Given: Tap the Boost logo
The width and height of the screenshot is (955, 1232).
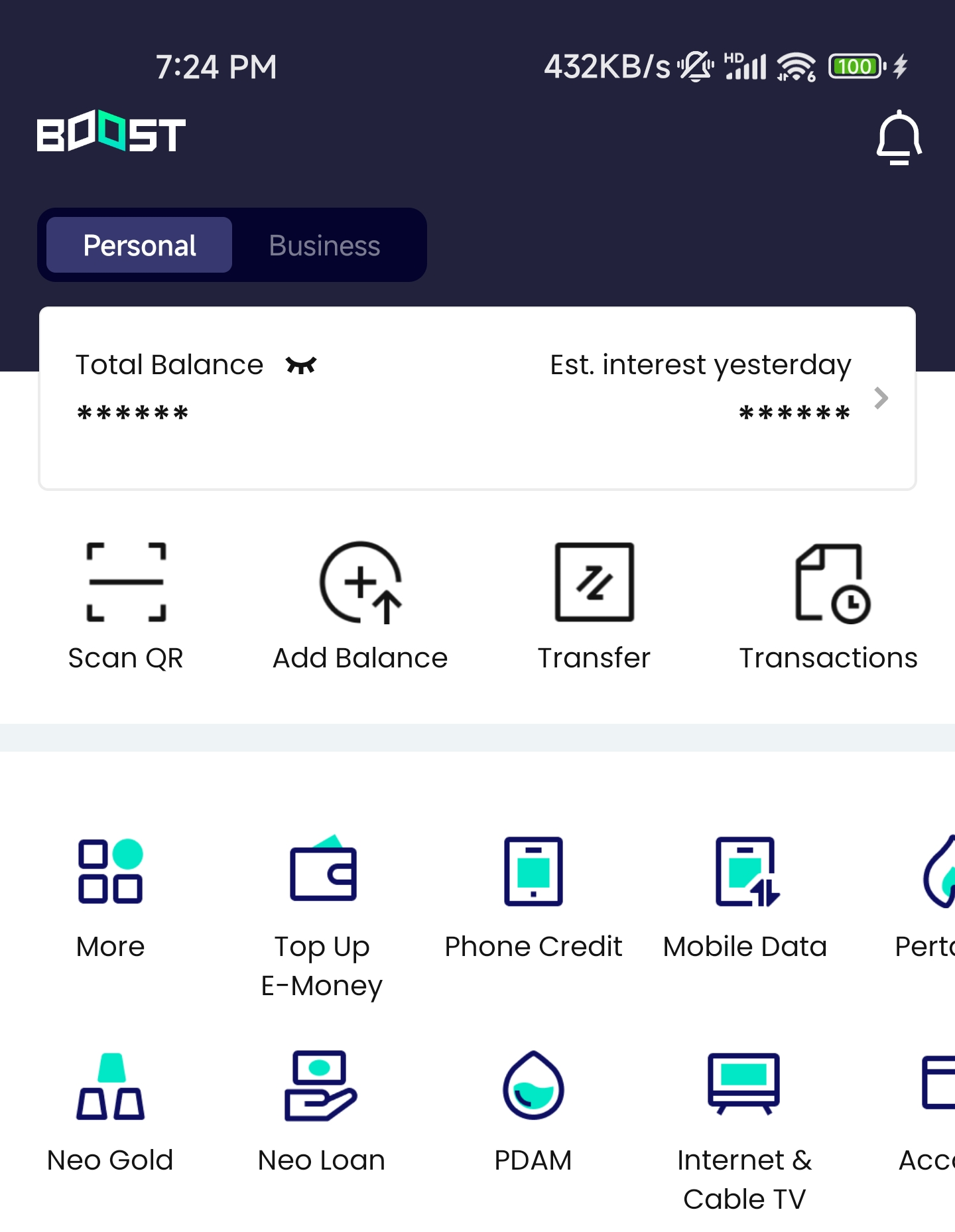Looking at the screenshot, I should pyautogui.click(x=111, y=133).
